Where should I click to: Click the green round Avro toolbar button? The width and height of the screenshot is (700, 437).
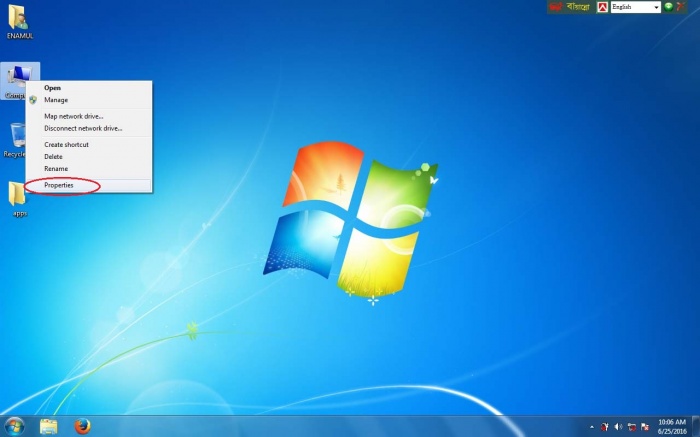669,7
